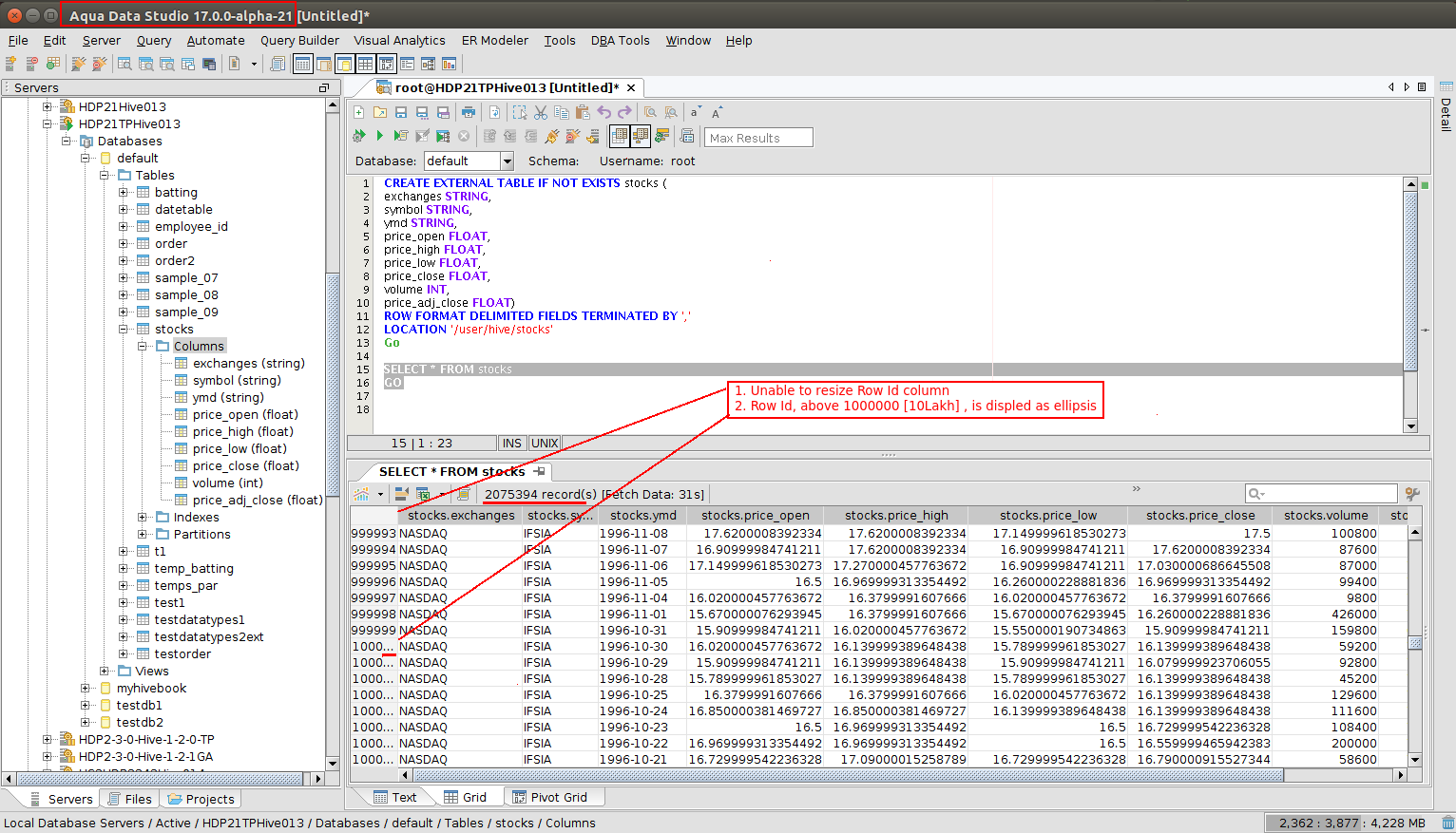Click the Register Server icon in main toolbar
1456x833 pixels.
click(x=11, y=65)
